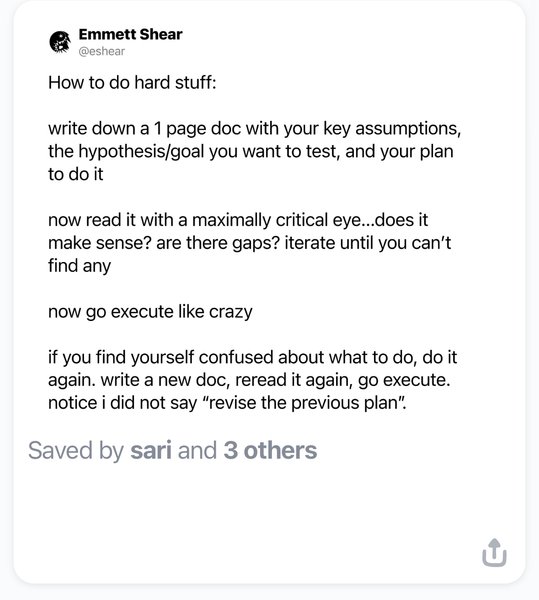Click the 'make sense? are there gaps?' line
Viewport: 539px width, 600px height.
click(x=249, y=243)
